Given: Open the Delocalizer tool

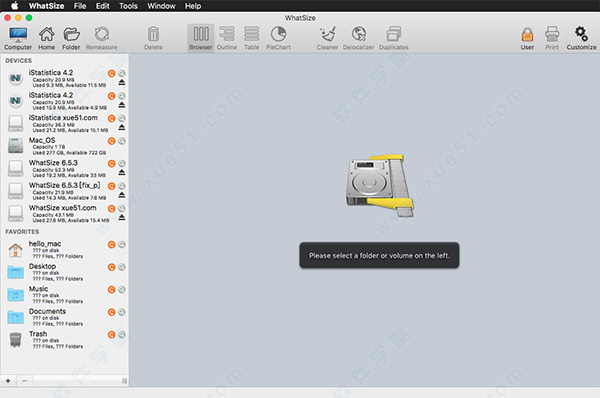Looking at the screenshot, I should click(x=359, y=38).
